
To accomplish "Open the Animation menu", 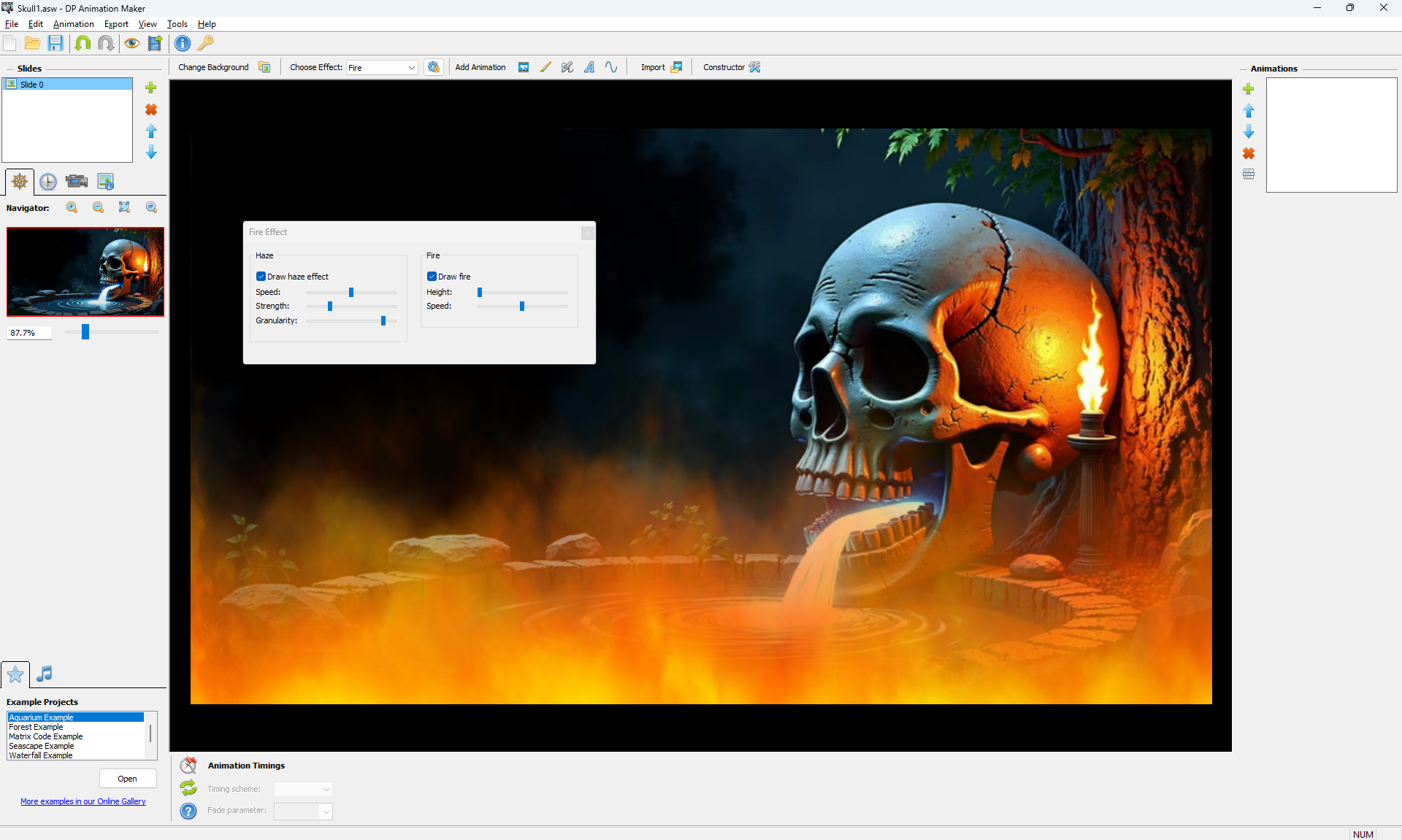I will click(73, 24).
